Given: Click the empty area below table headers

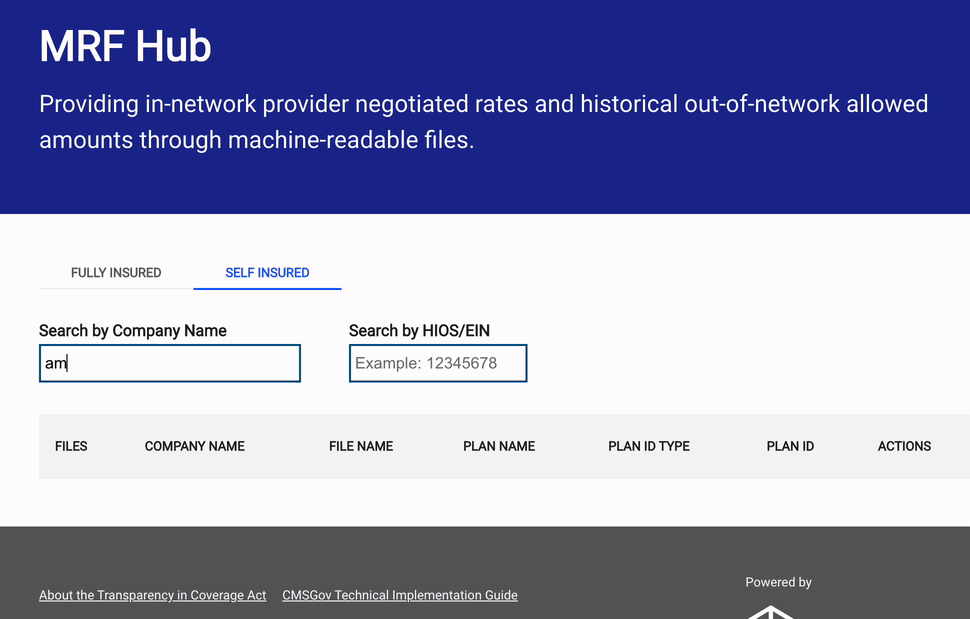Looking at the screenshot, I should [500, 500].
